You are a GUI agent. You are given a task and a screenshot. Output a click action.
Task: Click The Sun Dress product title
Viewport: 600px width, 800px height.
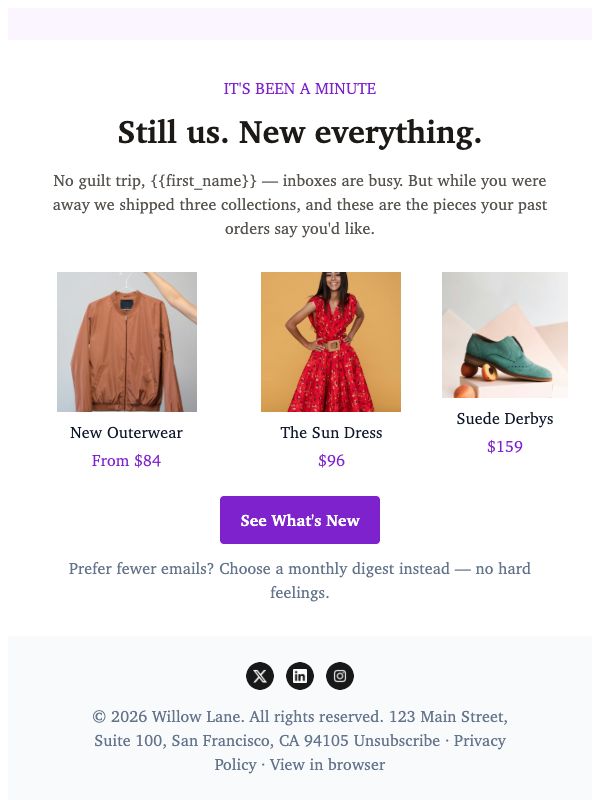[x=331, y=433]
